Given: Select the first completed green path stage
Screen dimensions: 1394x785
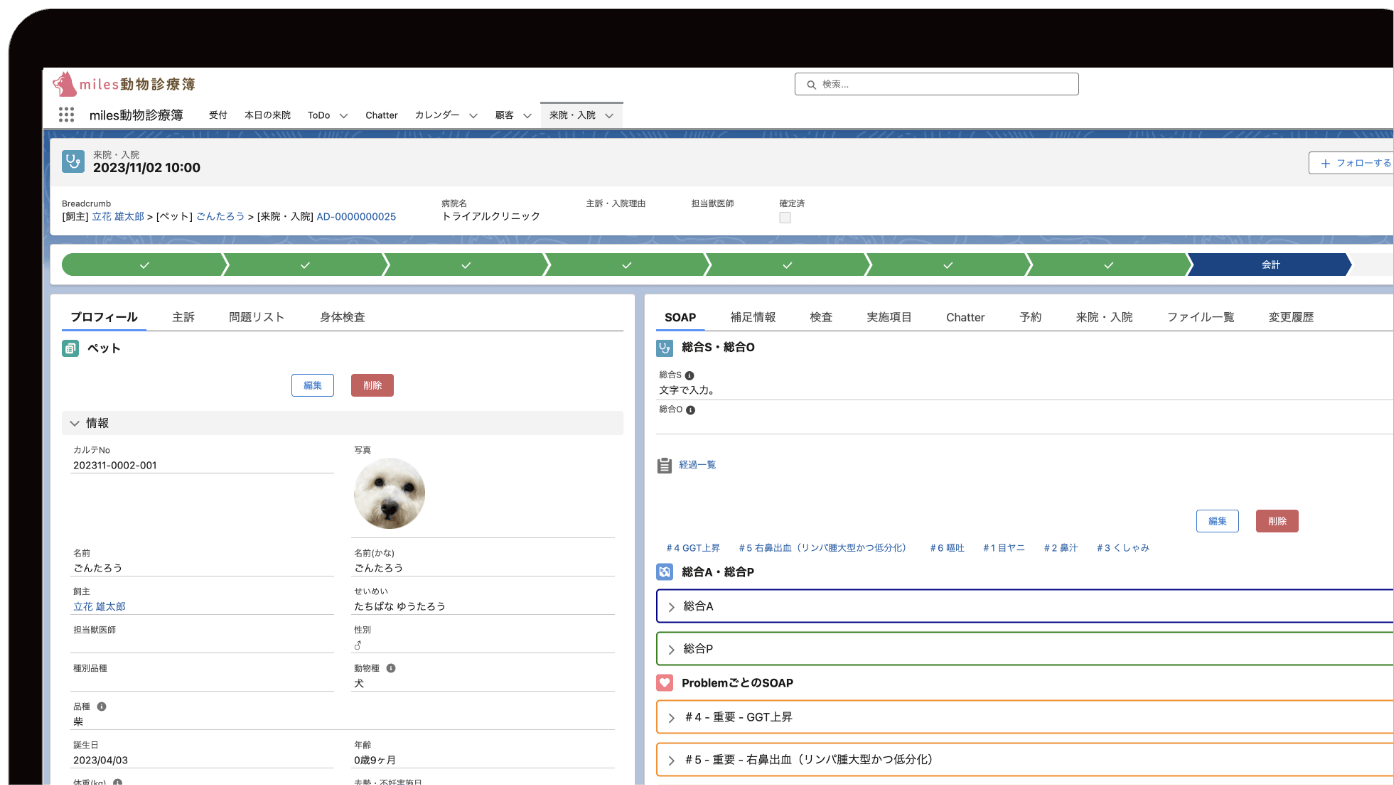Looking at the screenshot, I should (144, 265).
